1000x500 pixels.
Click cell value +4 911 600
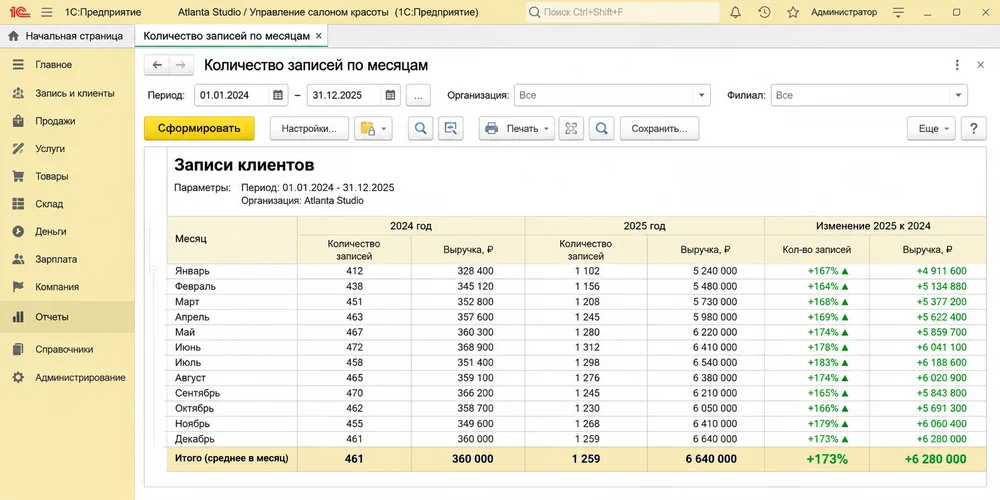pos(941,271)
